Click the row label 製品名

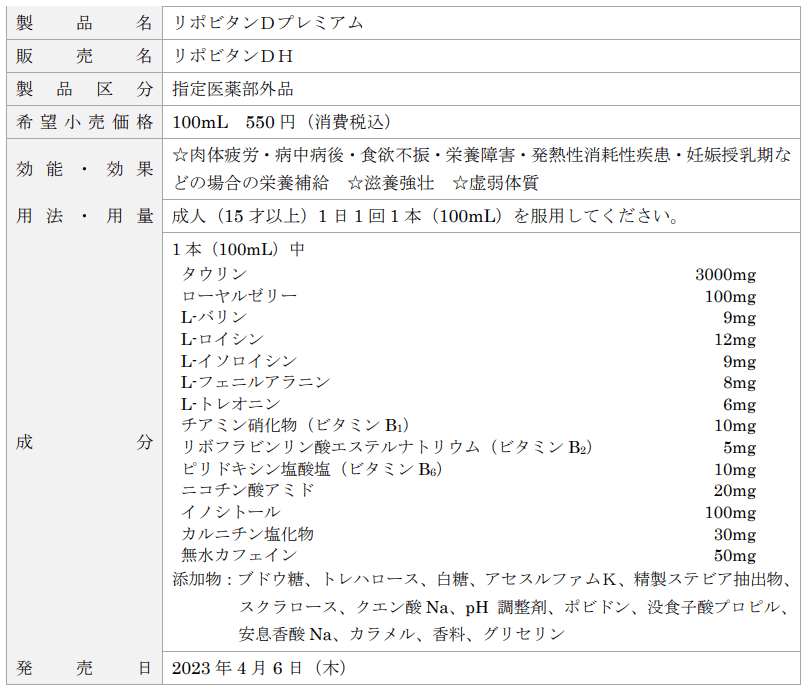coord(84,23)
